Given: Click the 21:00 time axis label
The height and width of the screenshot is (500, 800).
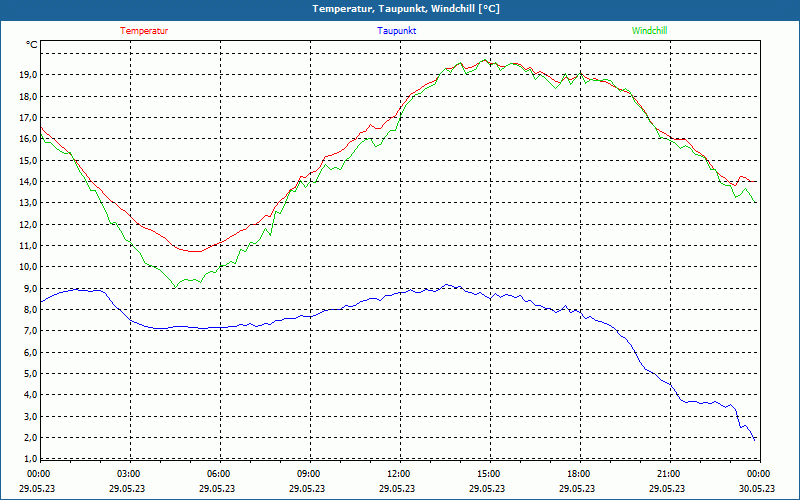Looking at the screenshot, I should click(x=668, y=474).
